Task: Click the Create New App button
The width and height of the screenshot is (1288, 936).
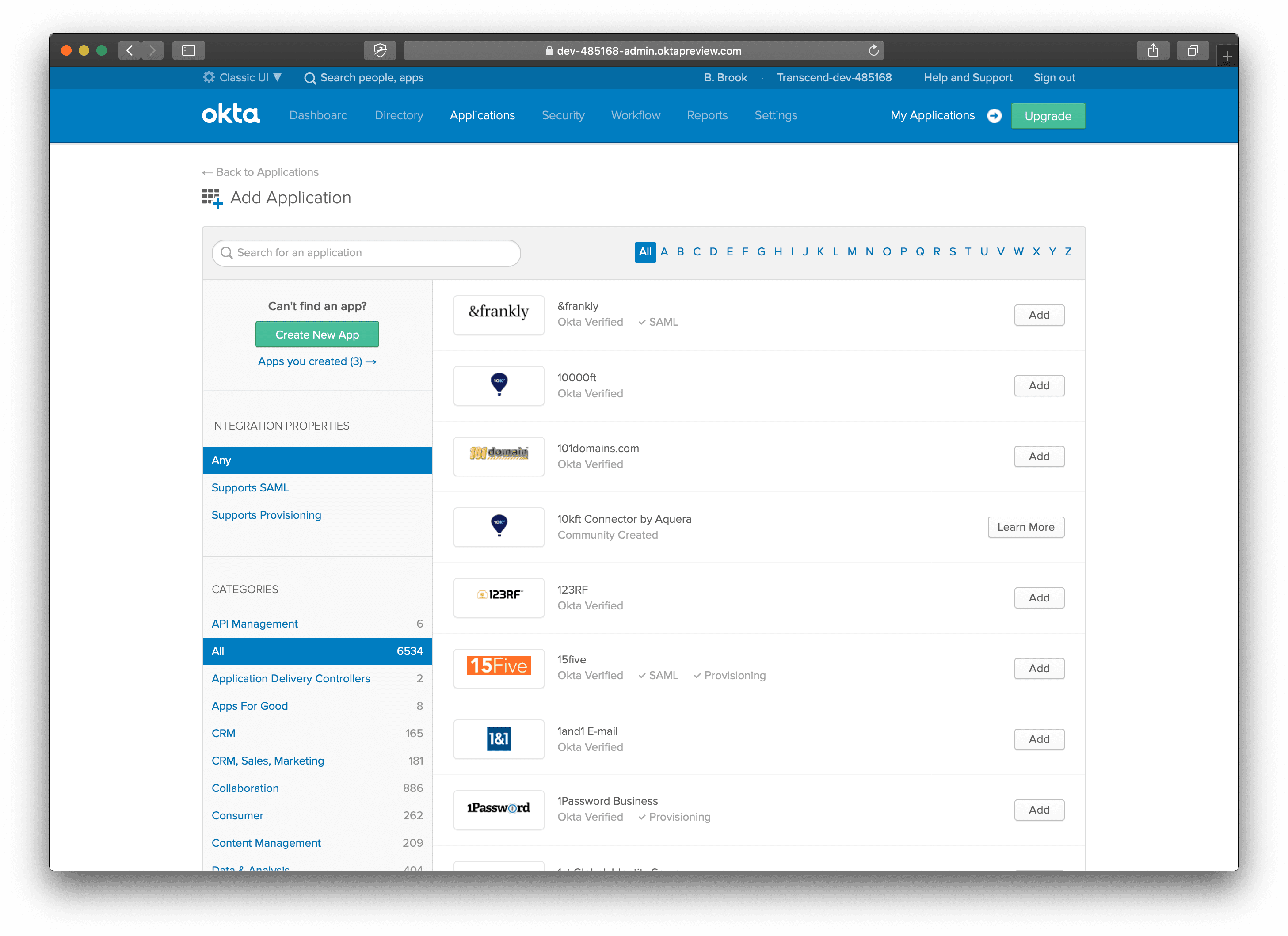Action: tap(317, 335)
